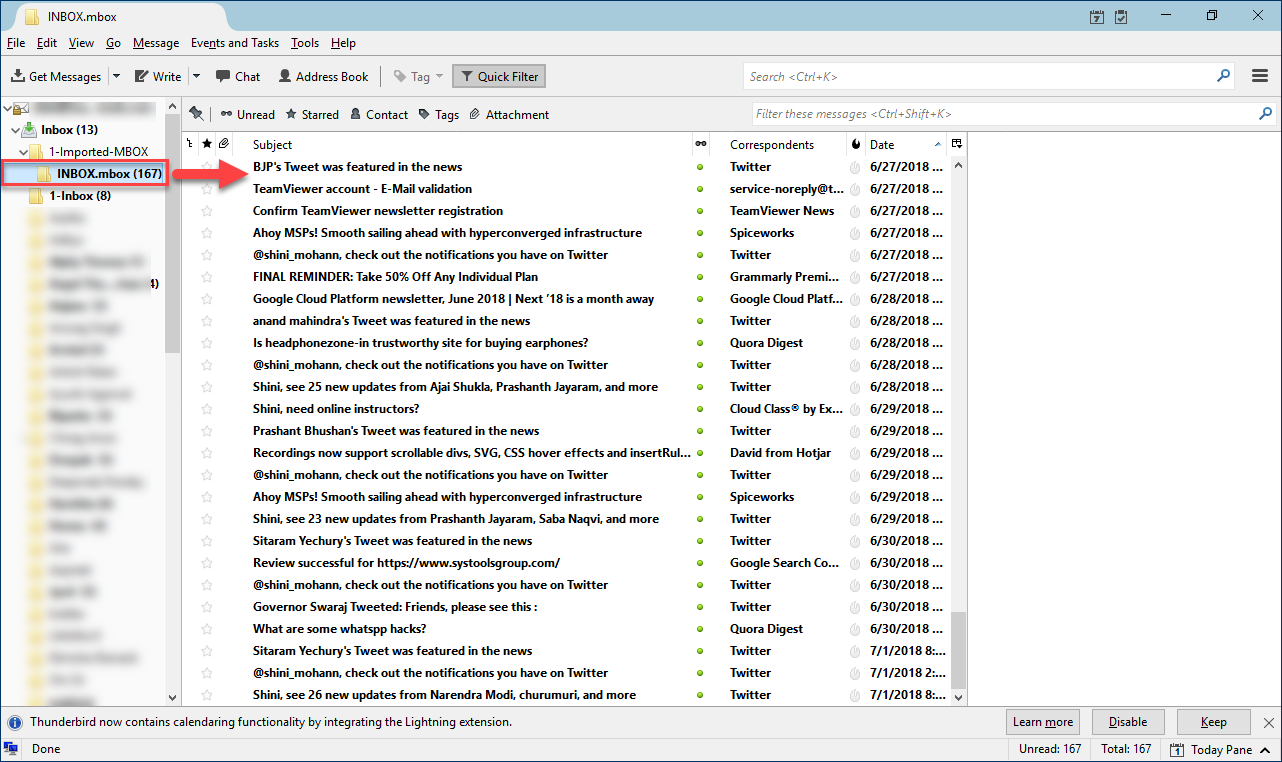Mark 'Shini, need online instructors?' as junk

(855, 409)
